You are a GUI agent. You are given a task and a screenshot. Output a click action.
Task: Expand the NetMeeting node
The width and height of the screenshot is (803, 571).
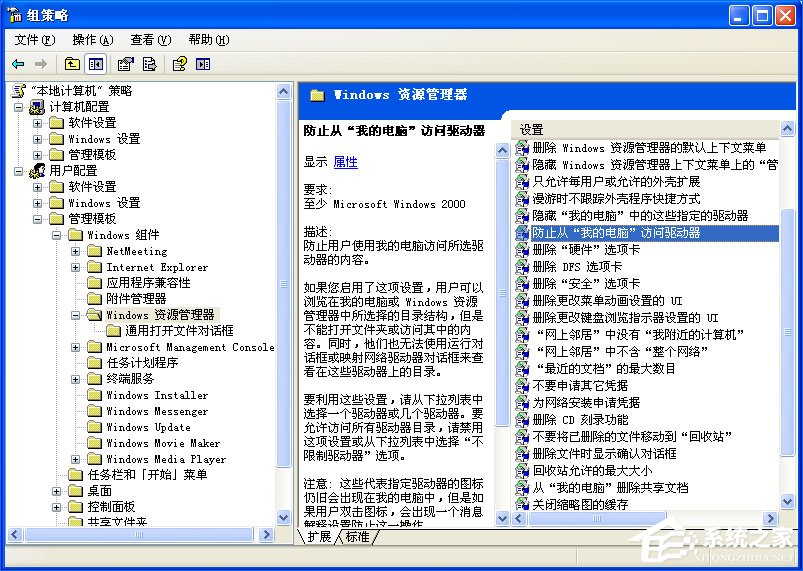point(75,251)
